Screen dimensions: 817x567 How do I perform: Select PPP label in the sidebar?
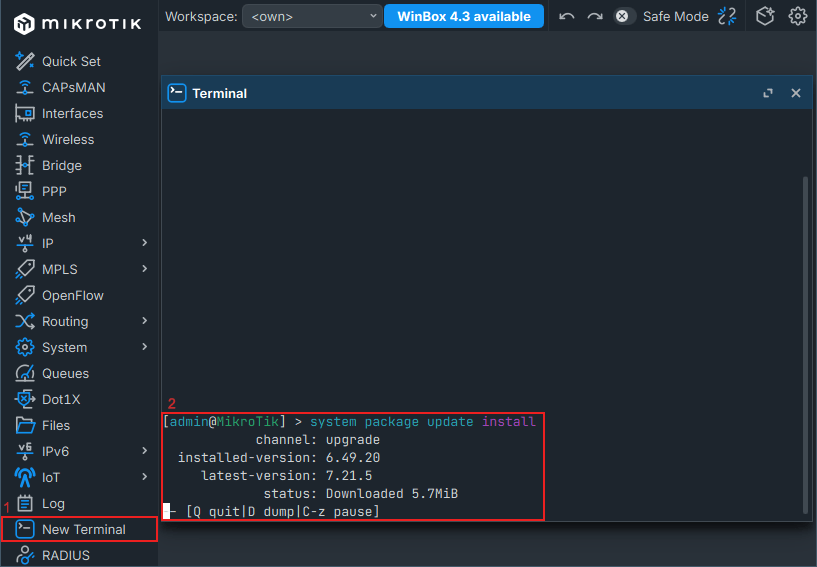click(x=54, y=191)
